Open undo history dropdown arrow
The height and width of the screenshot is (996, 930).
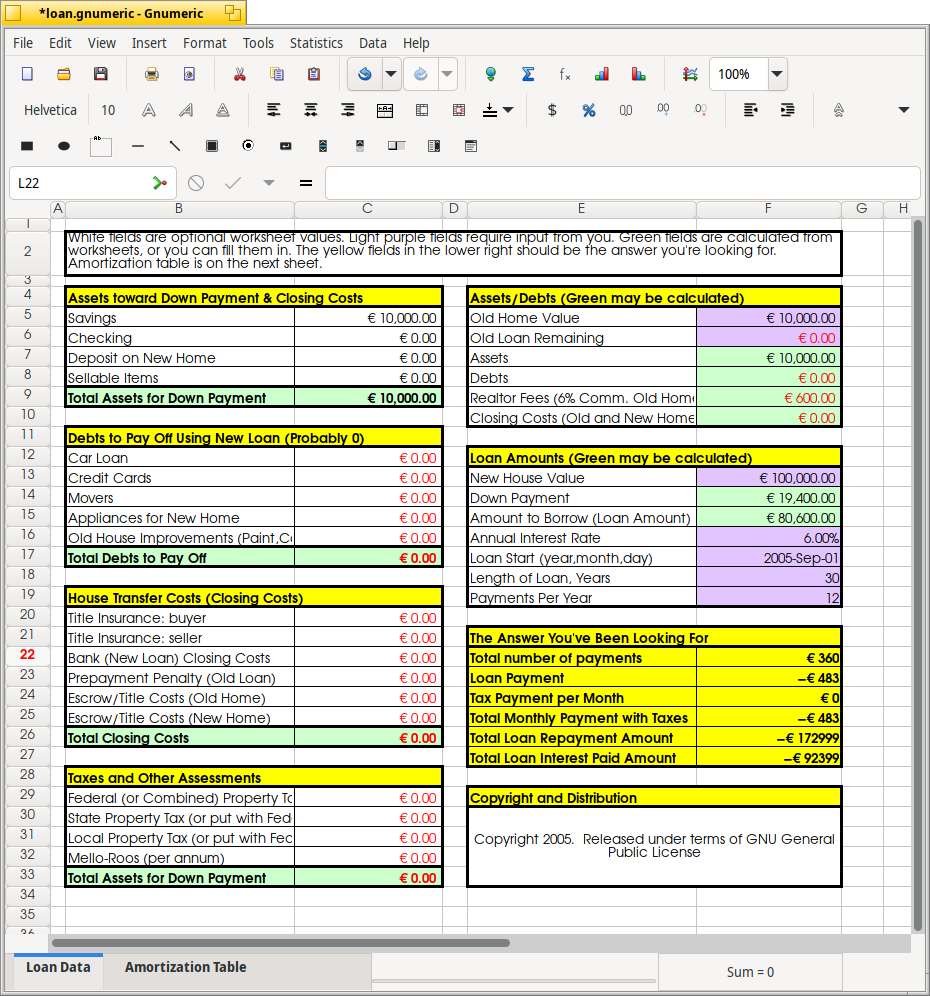coord(391,74)
